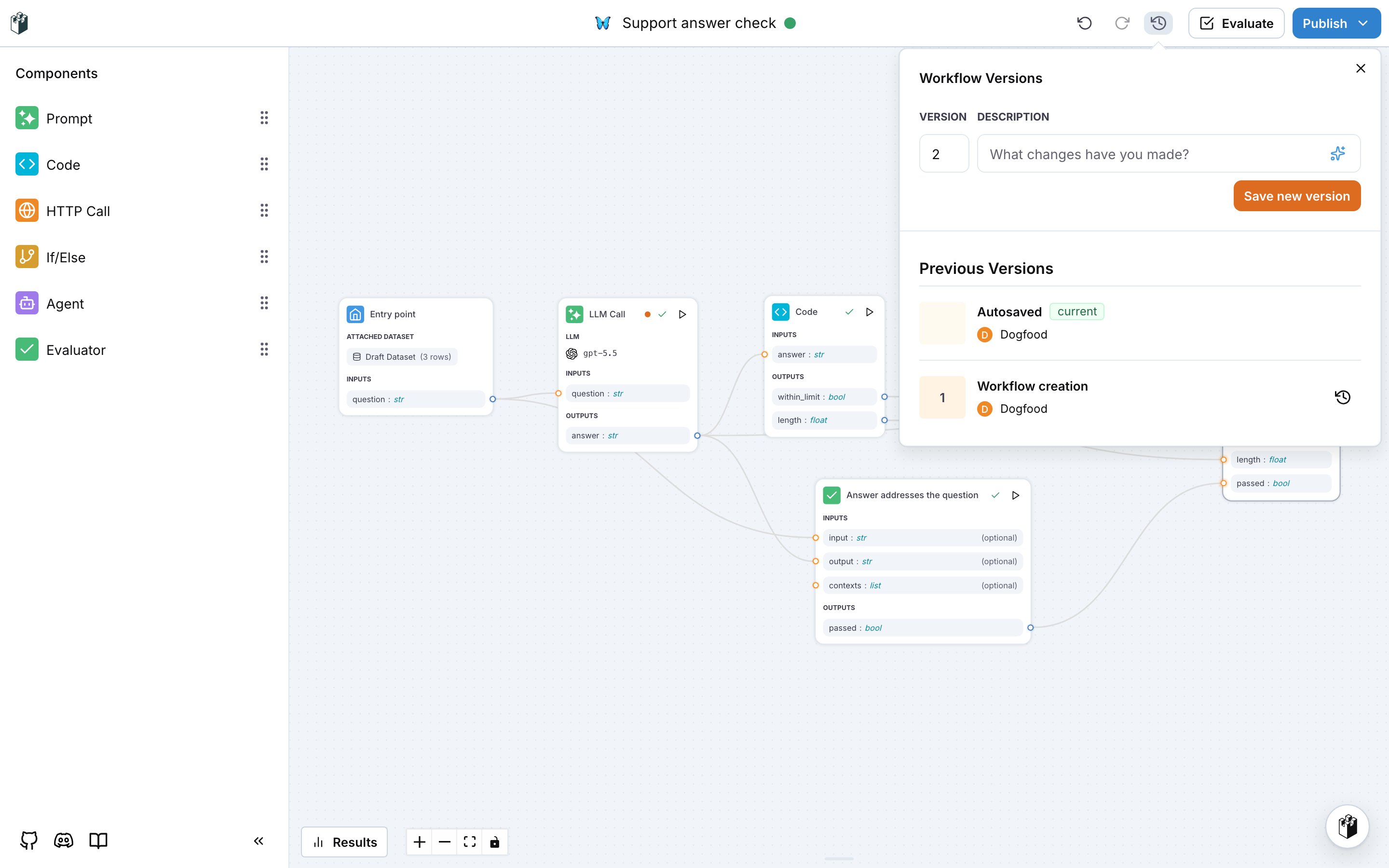Click the evaluator passed bool output row

coord(923,628)
